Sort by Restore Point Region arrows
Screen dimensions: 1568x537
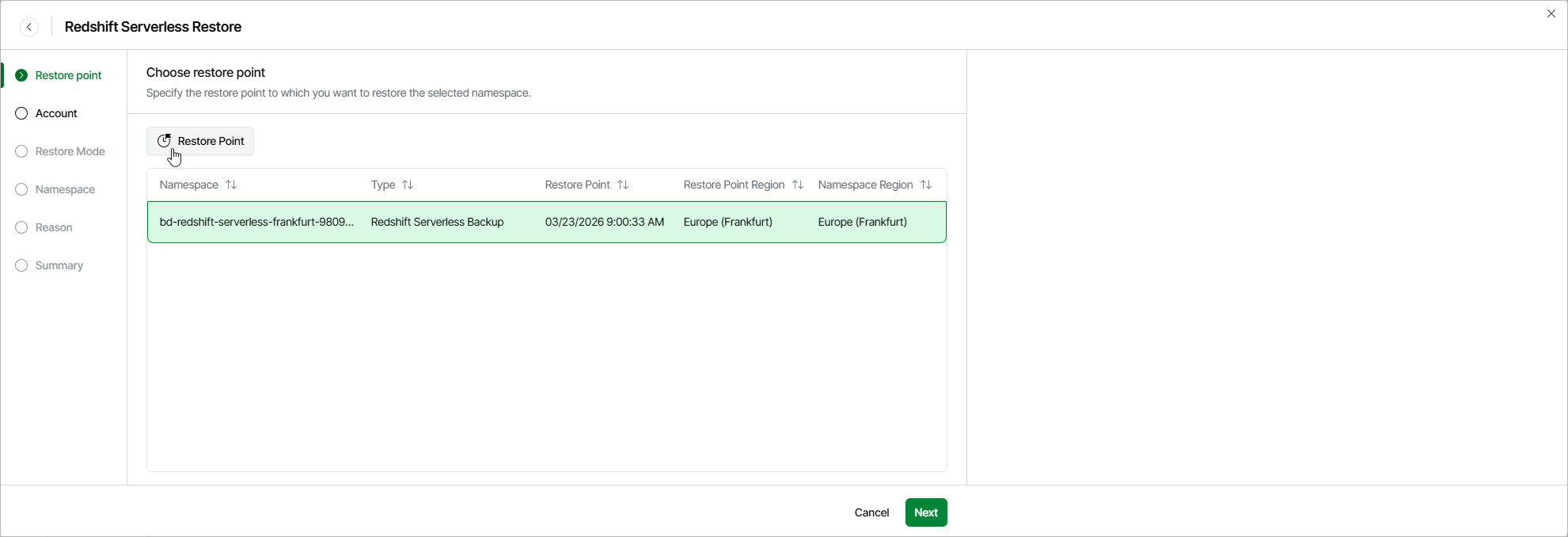798,185
